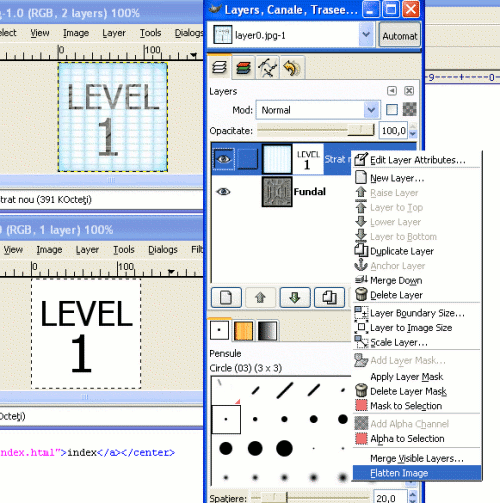The height and width of the screenshot is (503, 500).
Task: Toggle the link chain box of top layer
Action: point(247,159)
